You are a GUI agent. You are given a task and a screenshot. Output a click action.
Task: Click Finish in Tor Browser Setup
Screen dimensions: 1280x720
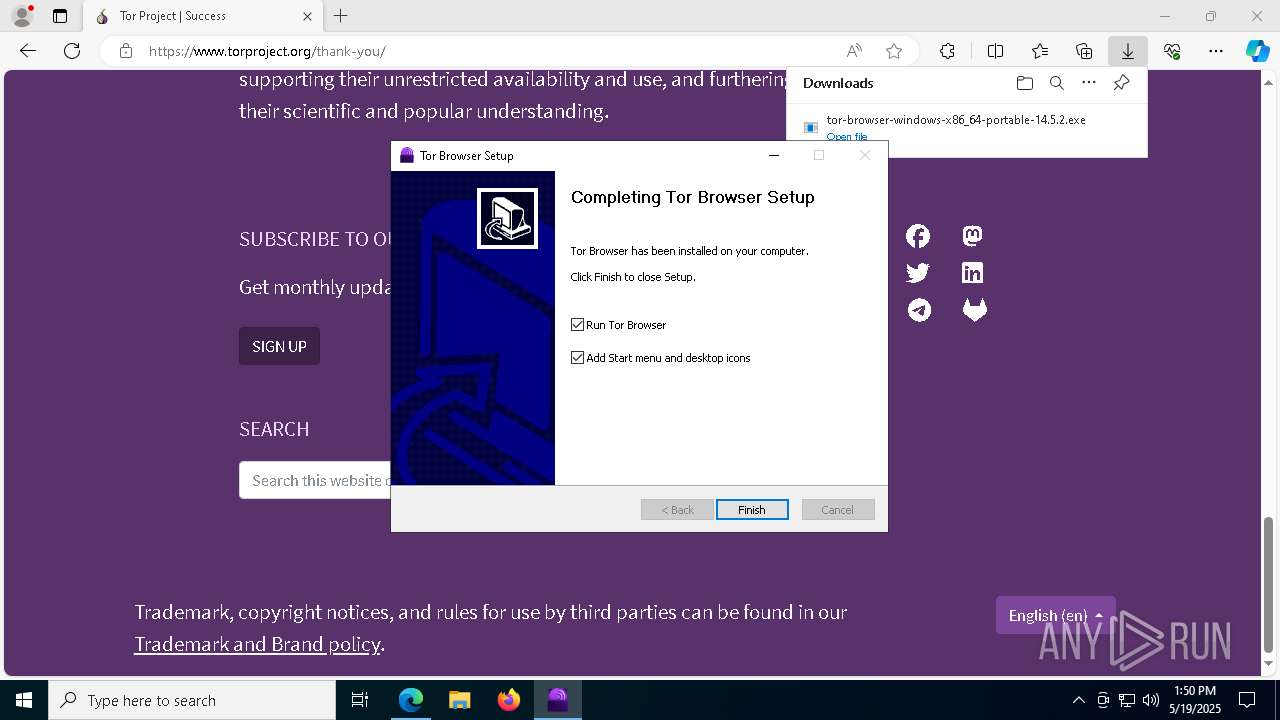tap(752, 510)
